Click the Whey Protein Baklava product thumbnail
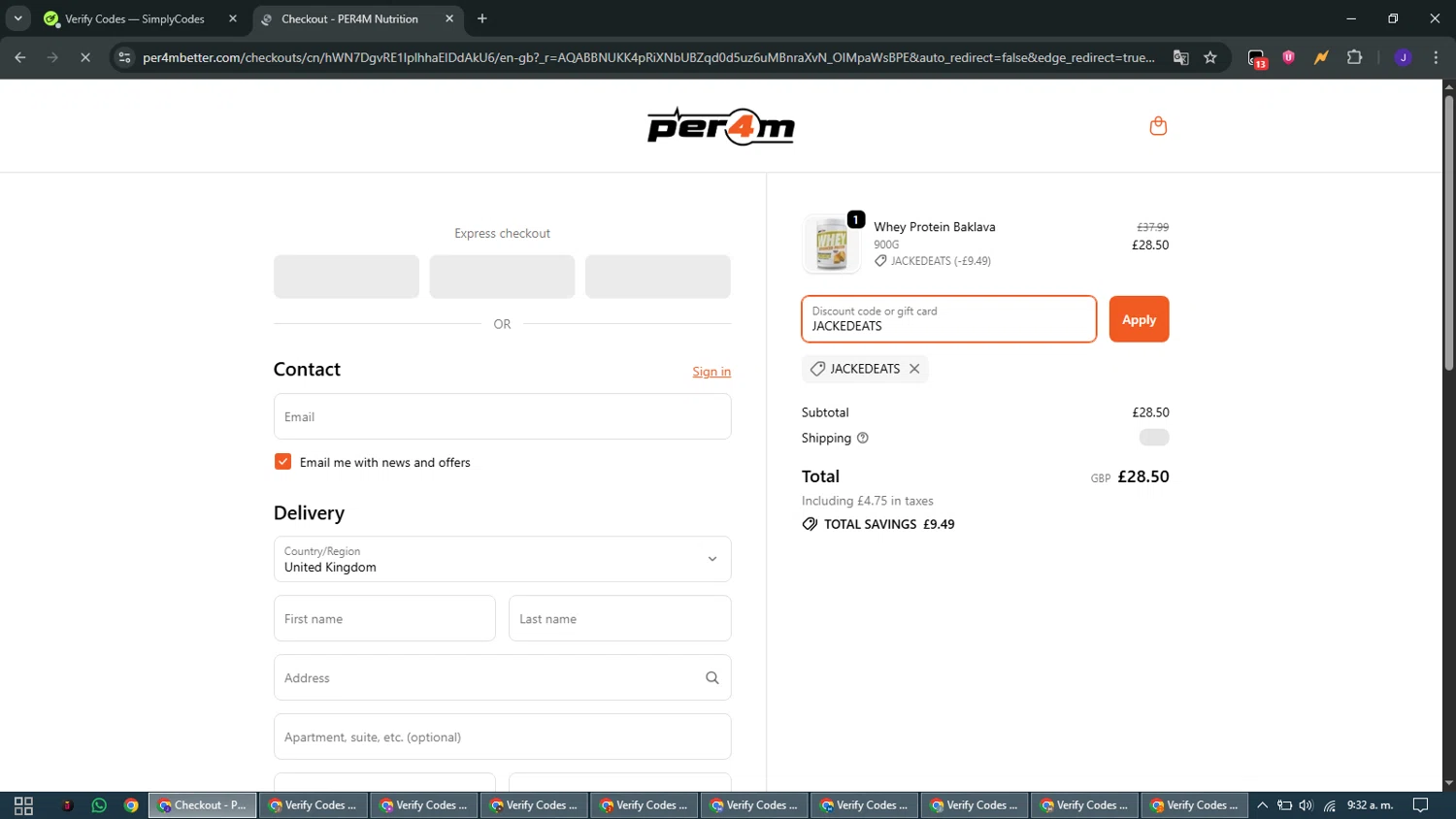This screenshot has width=1456, height=819. (832, 245)
